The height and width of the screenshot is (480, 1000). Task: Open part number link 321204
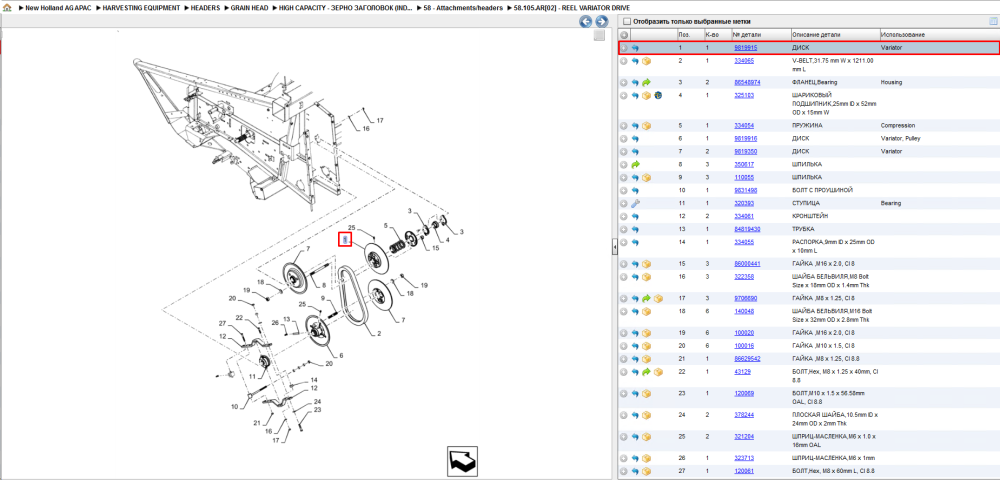(744, 437)
